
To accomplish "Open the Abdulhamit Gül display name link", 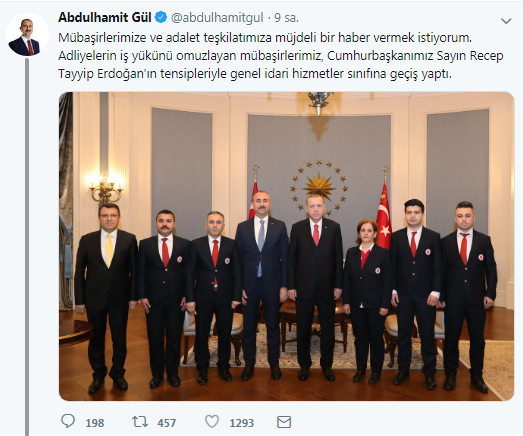I will [x=105, y=17].
